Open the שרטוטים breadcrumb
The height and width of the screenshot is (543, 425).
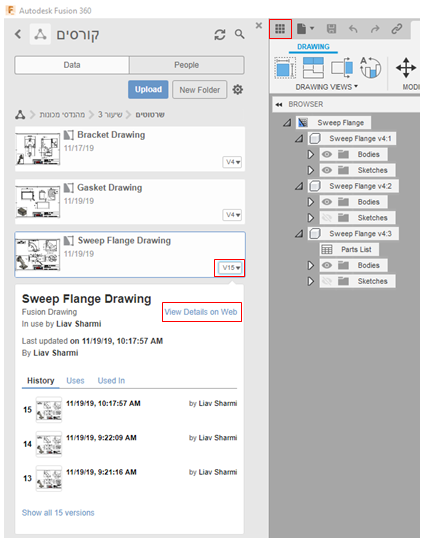[150, 115]
